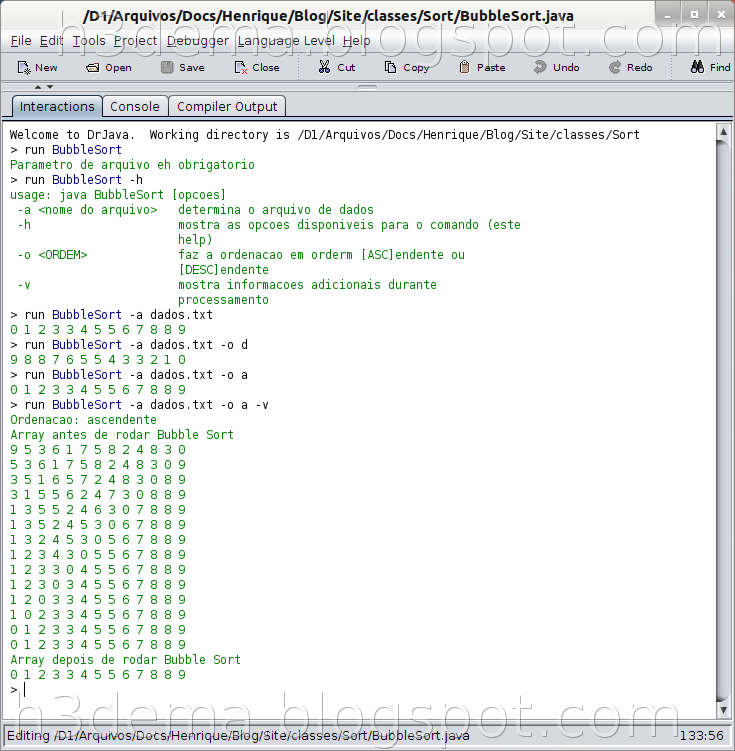Click the New file toolbar icon
The height and width of the screenshot is (751, 735).
(x=24, y=68)
